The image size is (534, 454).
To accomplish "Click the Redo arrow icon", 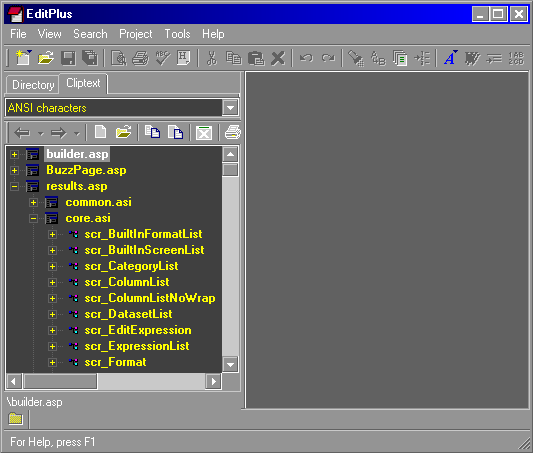I will click(328, 58).
